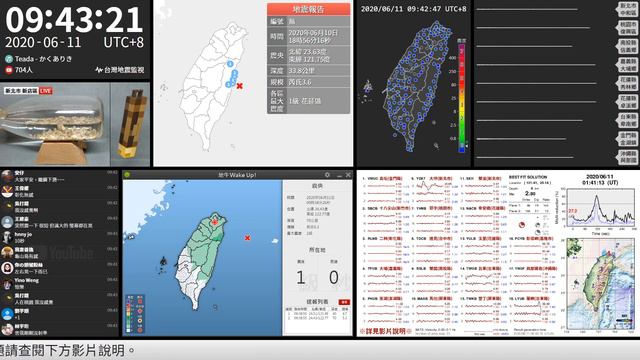Click hnny jo's avatar in the chat
640x360 pixels.
pyautogui.click(x=7, y=238)
